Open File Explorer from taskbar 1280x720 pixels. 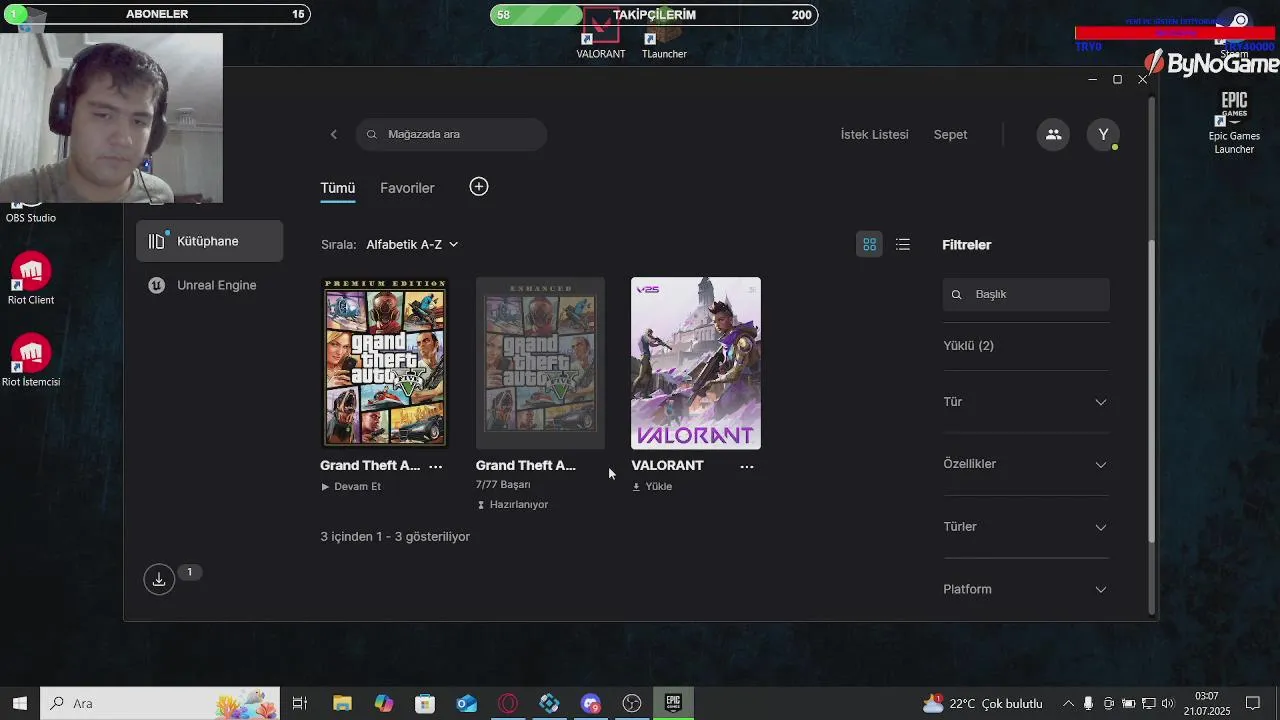pos(342,703)
